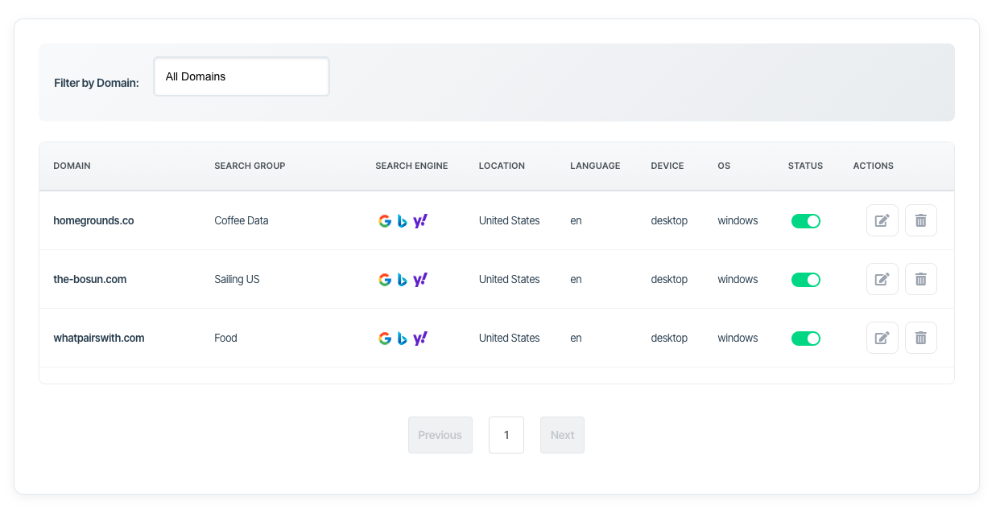Disable status switch for whatpairswith.com
The width and height of the screenshot is (1000, 509).
click(805, 338)
